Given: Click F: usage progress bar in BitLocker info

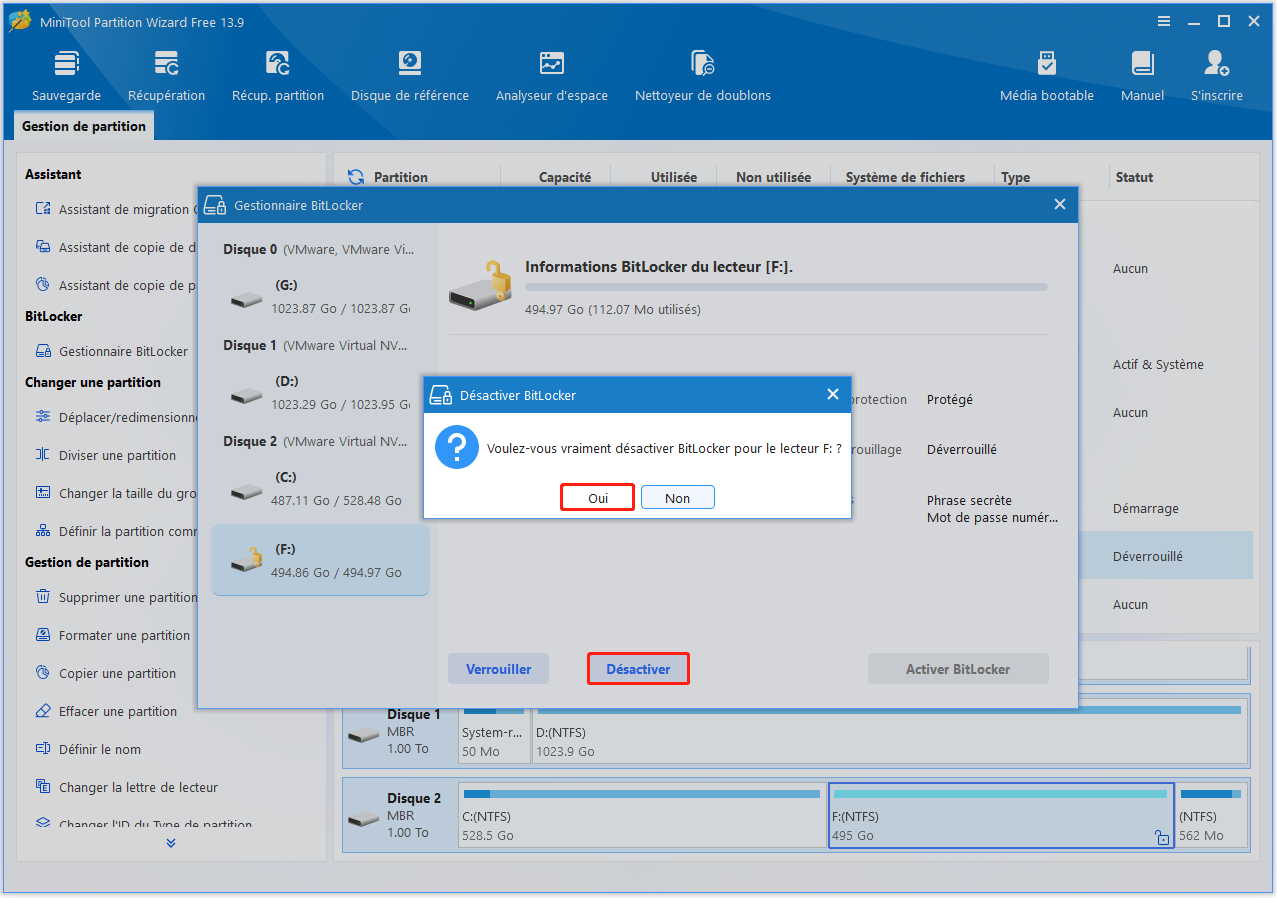Looking at the screenshot, I should [786, 287].
